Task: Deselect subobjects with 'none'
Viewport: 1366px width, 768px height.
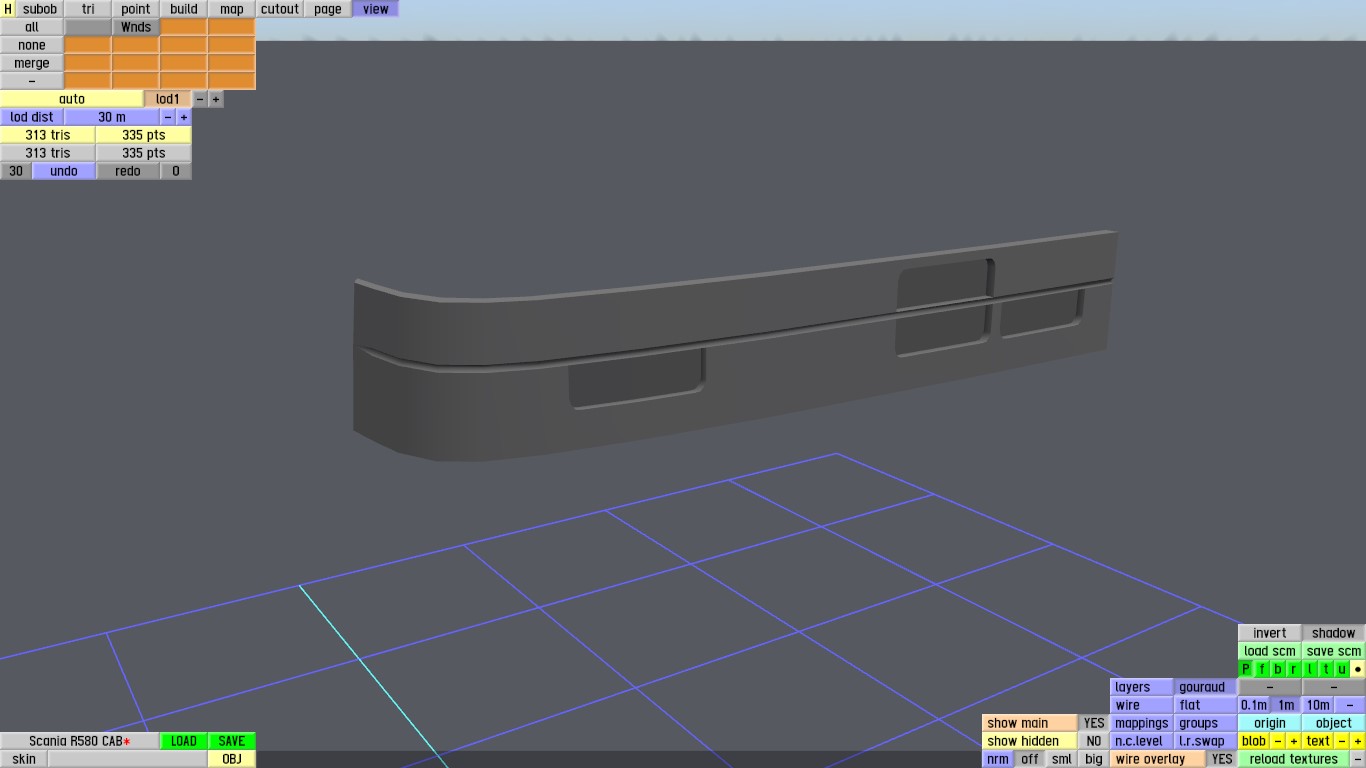Action: [x=32, y=45]
